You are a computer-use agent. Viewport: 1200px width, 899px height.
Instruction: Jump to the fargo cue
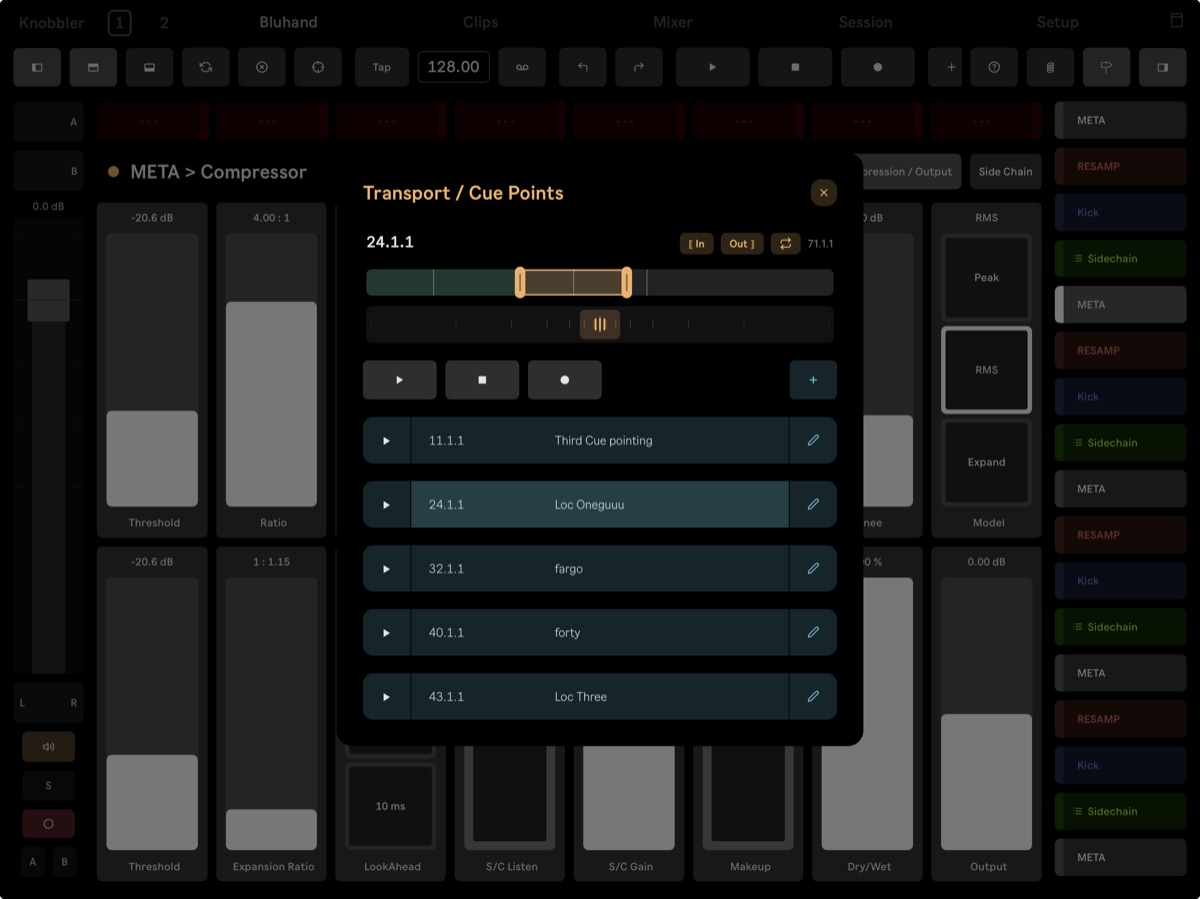tap(387, 568)
